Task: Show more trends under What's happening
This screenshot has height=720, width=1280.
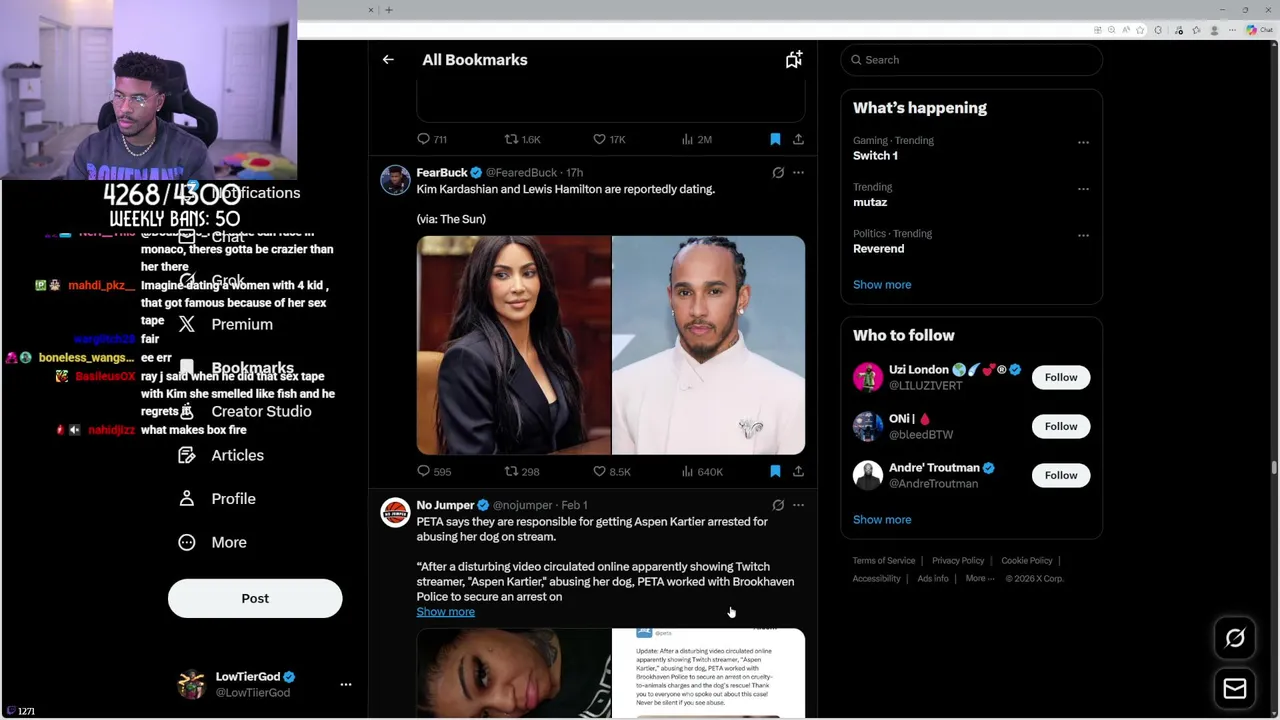Action: [882, 285]
